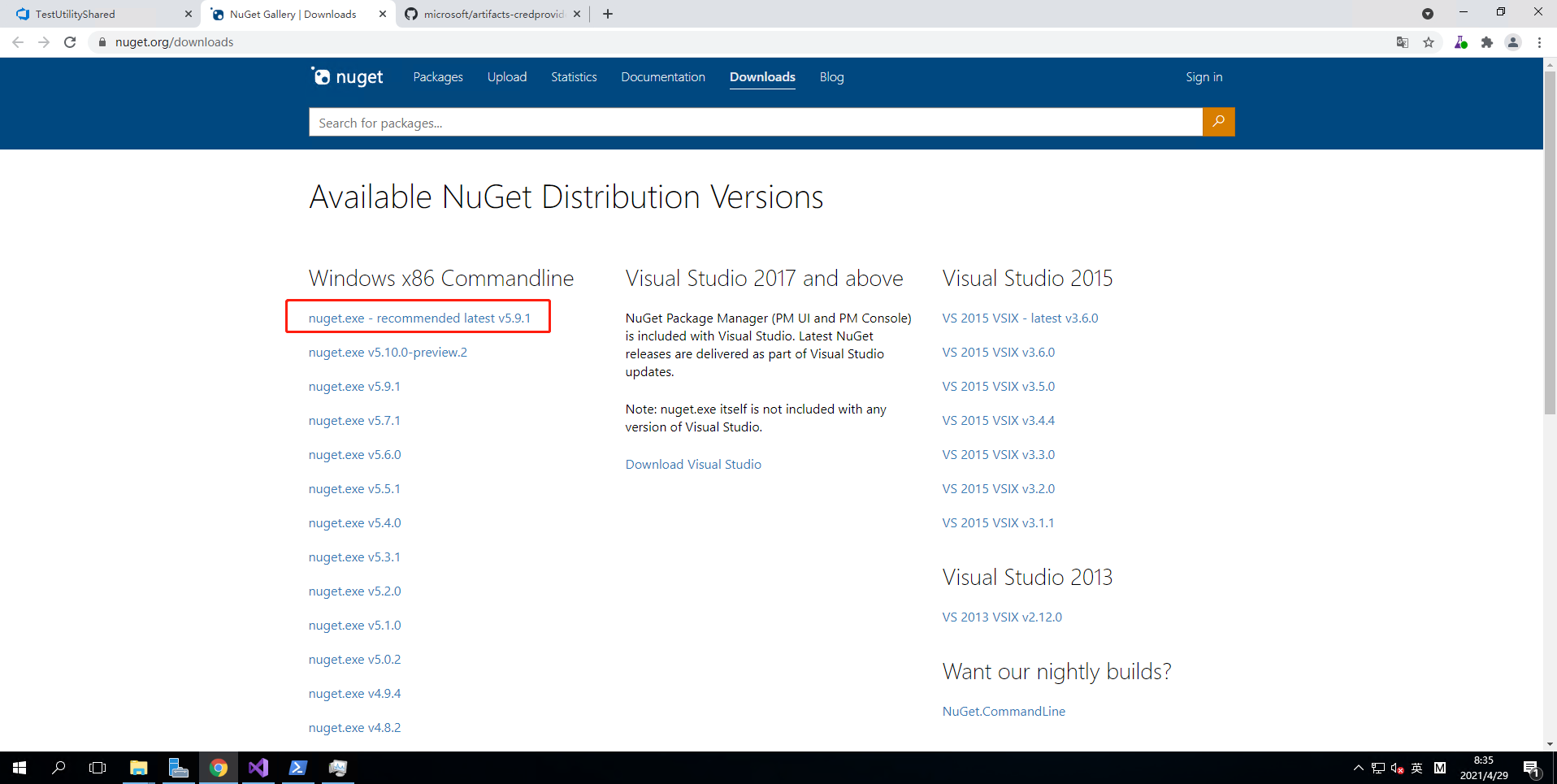Screen dimensions: 1557x784
Task: Close the NuGet Gallery Downloads tab
Action: 383,14
